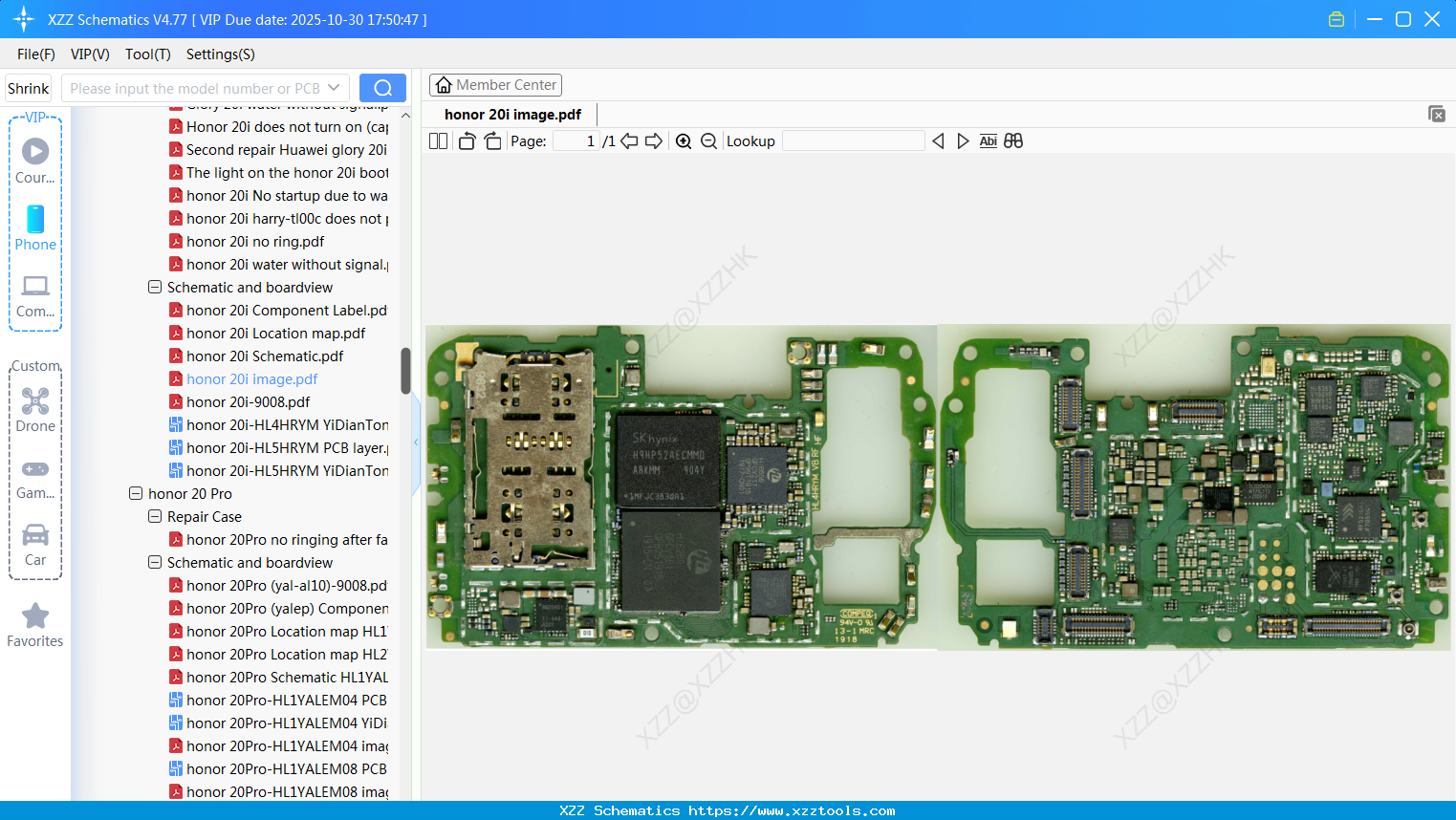This screenshot has height=820, width=1456.
Task: Collapse the Repair Case folder under honor 20 Pro
Action: click(155, 516)
